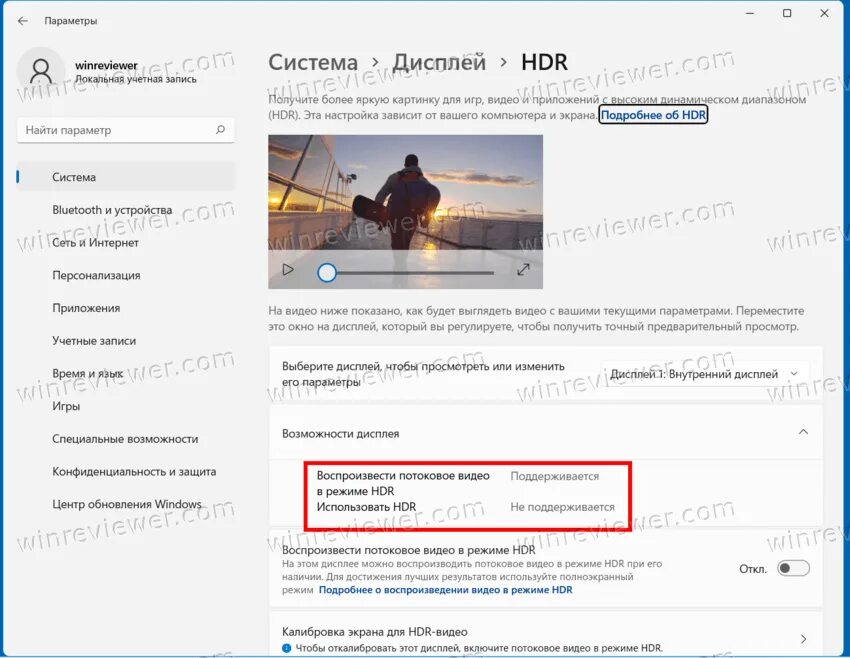Click the video seek slider handle
This screenshot has width=850, height=658.
coord(327,273)
